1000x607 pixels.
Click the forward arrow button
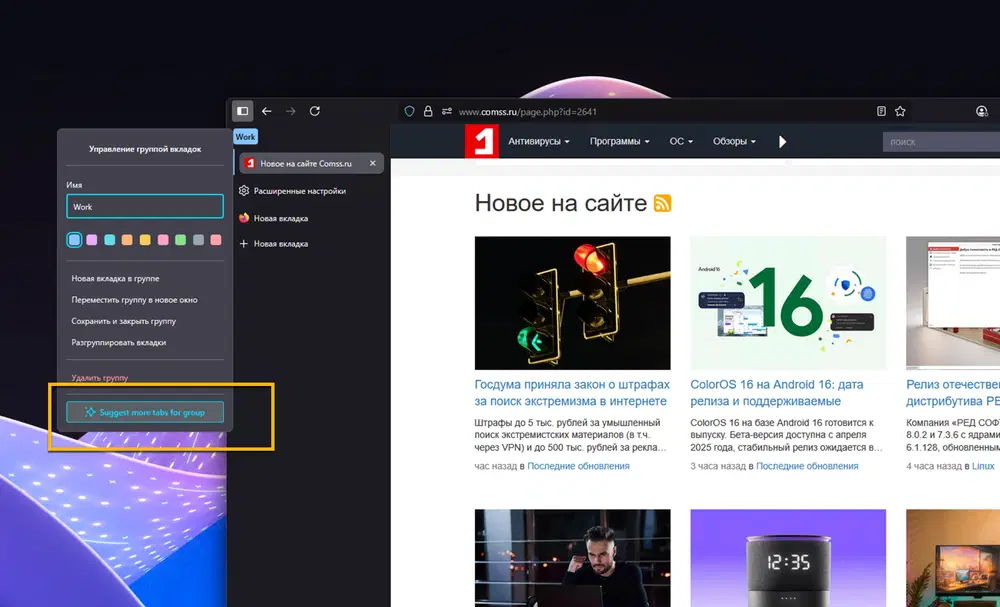(x=291, y=111)
